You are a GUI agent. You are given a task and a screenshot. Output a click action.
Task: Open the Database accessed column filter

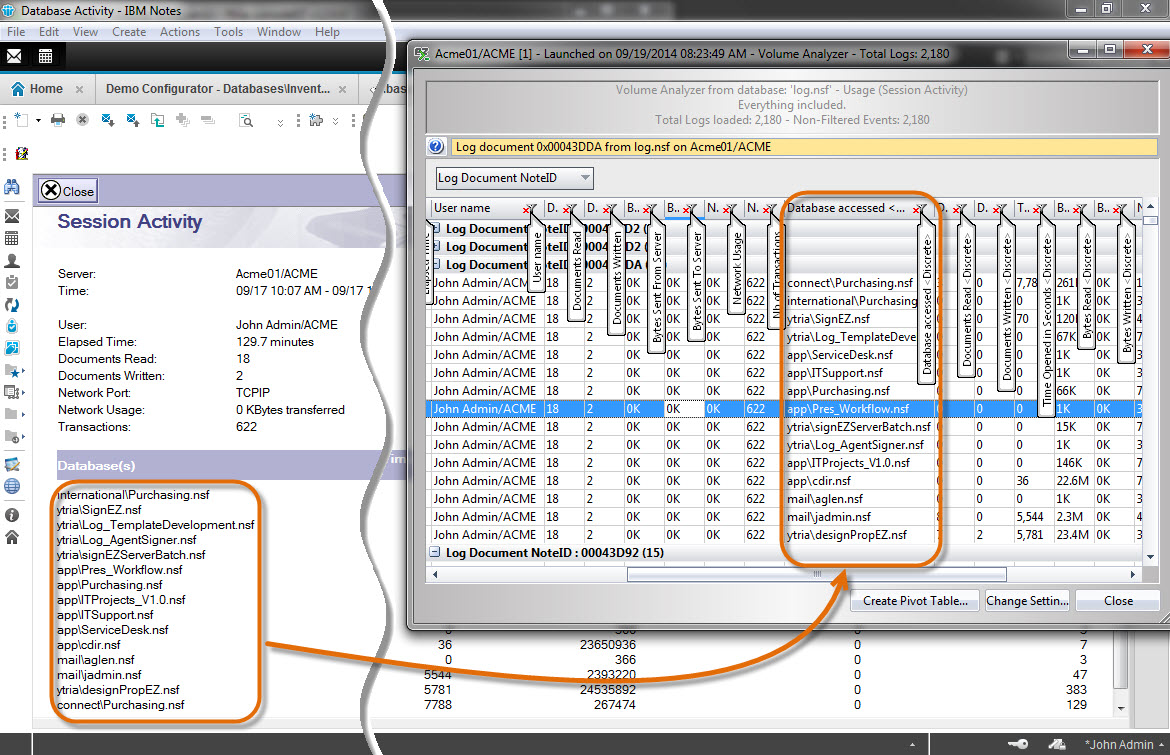click(919, 209)
